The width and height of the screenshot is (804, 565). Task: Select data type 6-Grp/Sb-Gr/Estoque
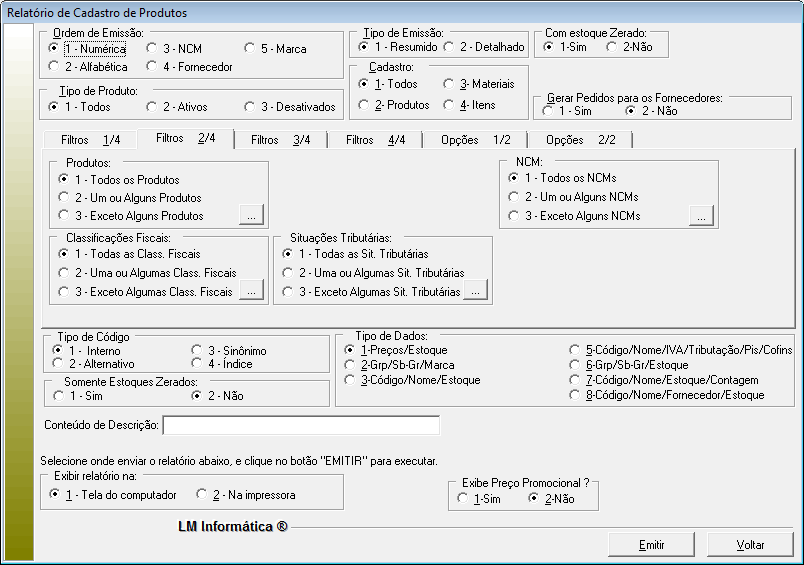[x=575, y=365]
